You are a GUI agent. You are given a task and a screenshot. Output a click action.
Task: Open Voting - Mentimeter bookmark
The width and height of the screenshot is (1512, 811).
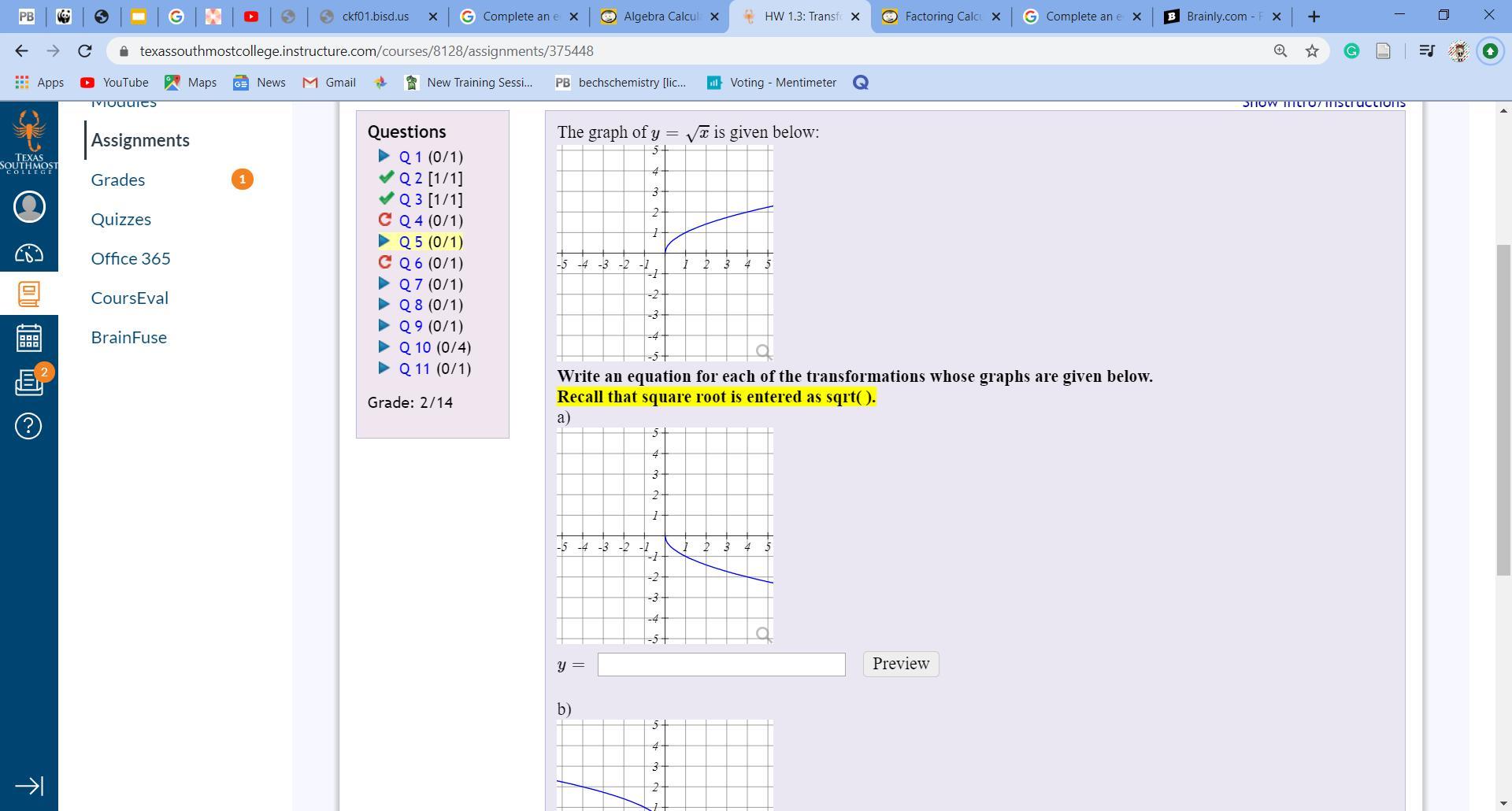[x=772, y=83]
